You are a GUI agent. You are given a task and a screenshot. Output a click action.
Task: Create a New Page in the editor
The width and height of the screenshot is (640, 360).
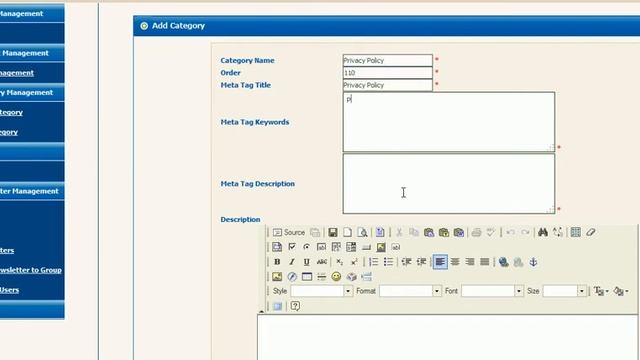pyautogui.click(x=347, y=232)
